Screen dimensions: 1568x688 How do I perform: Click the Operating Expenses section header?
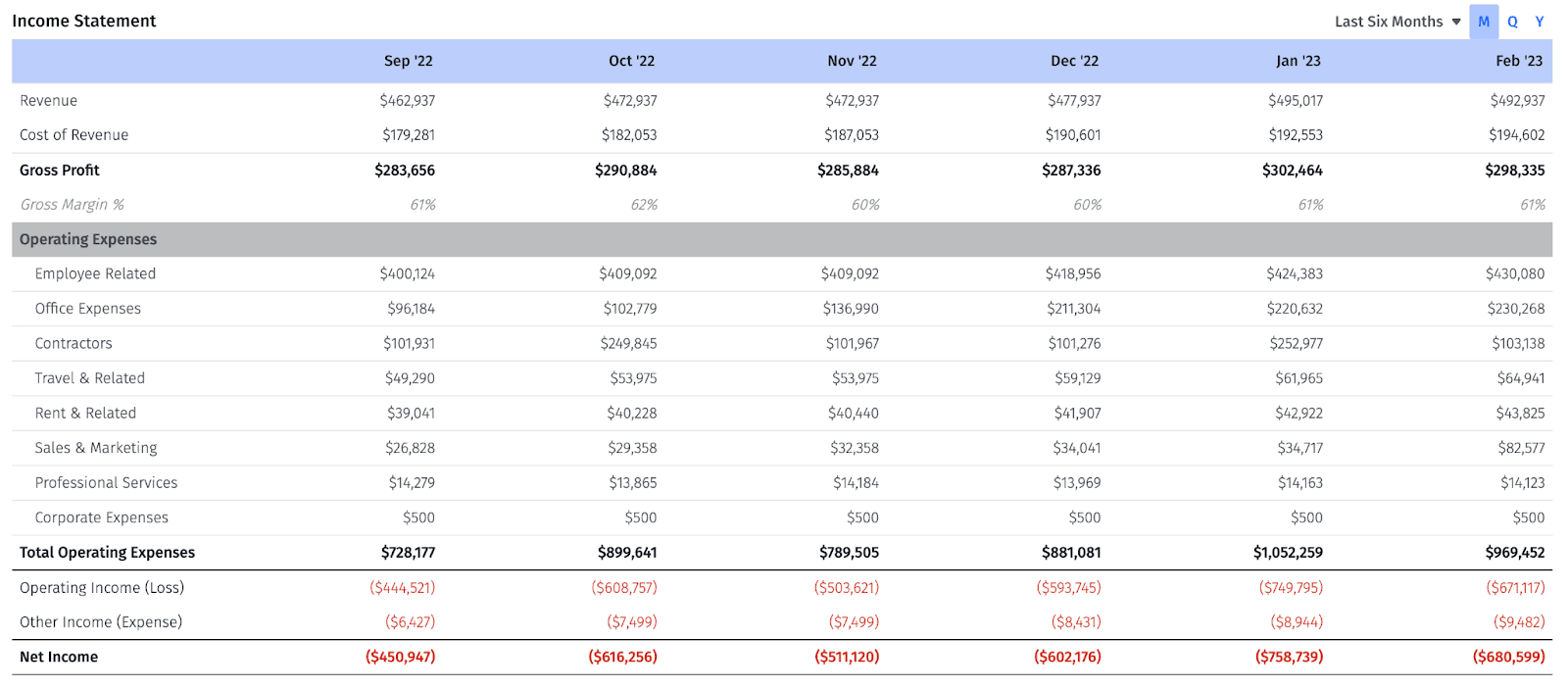click(x=88, y=239)
